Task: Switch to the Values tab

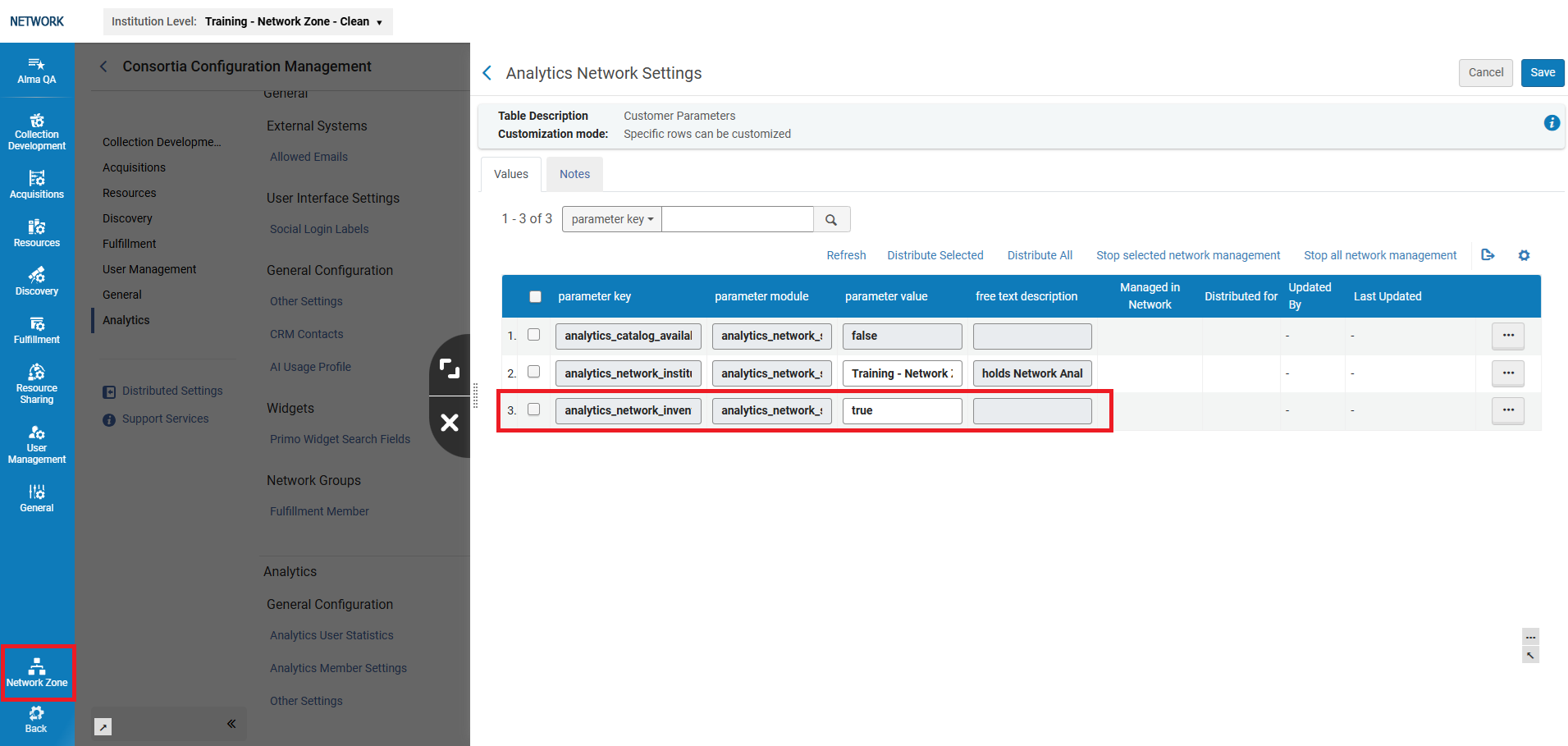Action: click(511, 174)
